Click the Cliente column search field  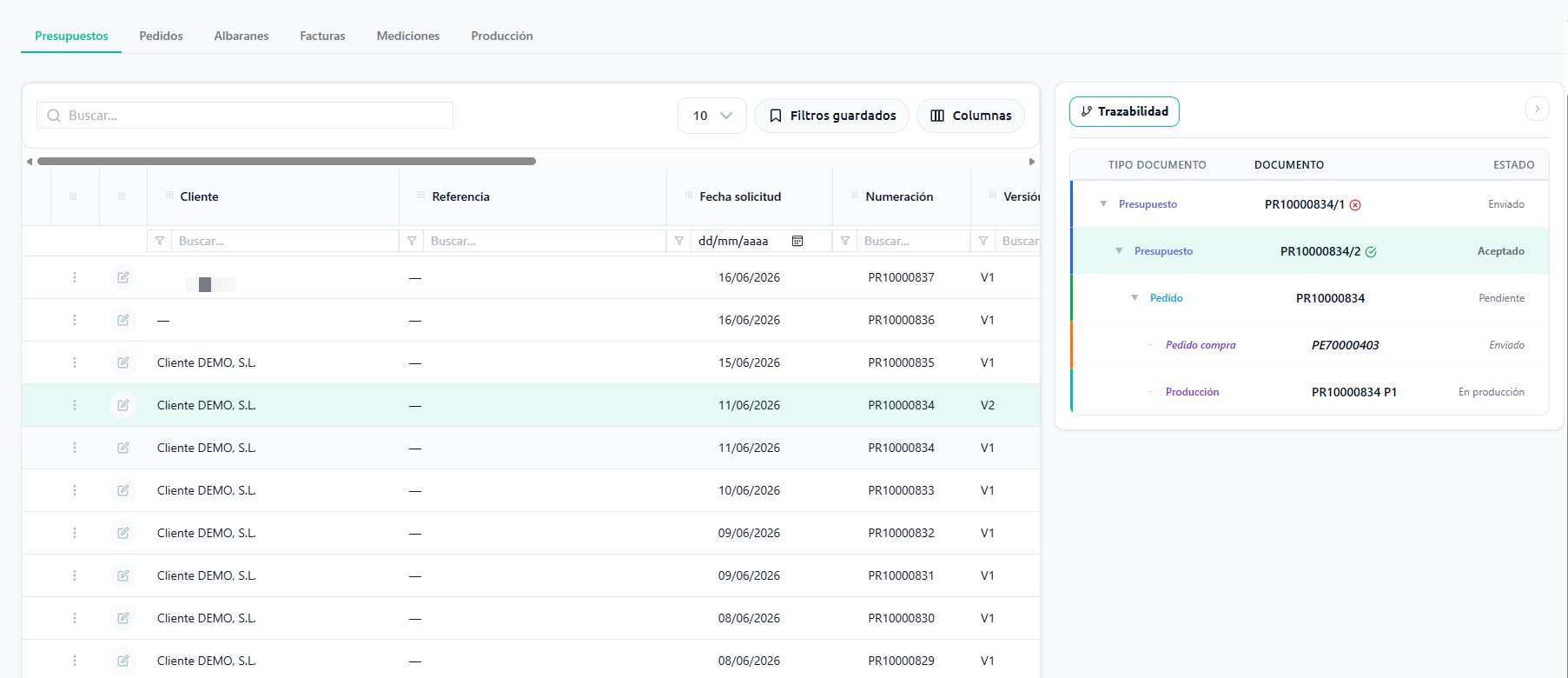click(x=284, y=241)
